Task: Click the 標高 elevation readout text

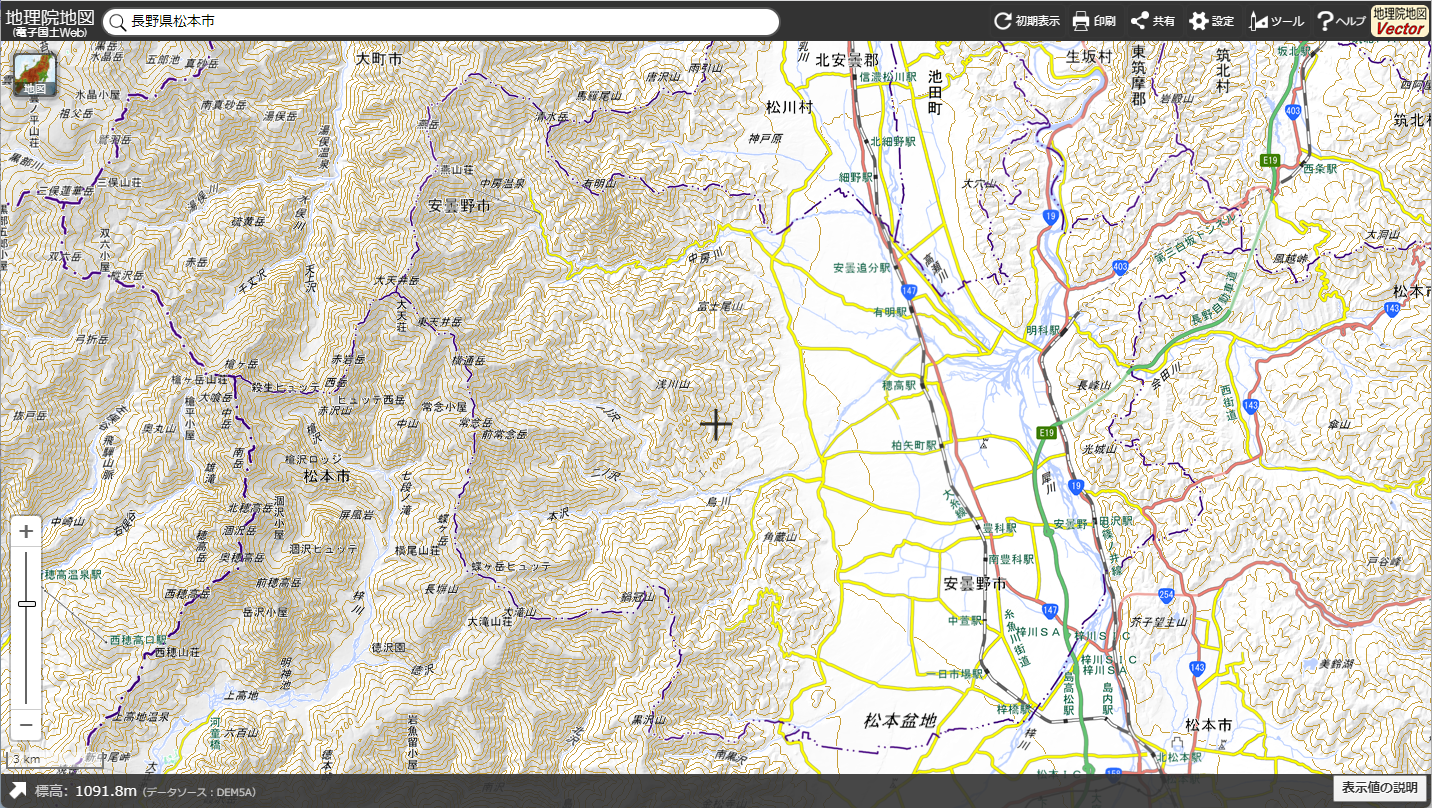Action: pyautogui.click(x=86, y=791)
